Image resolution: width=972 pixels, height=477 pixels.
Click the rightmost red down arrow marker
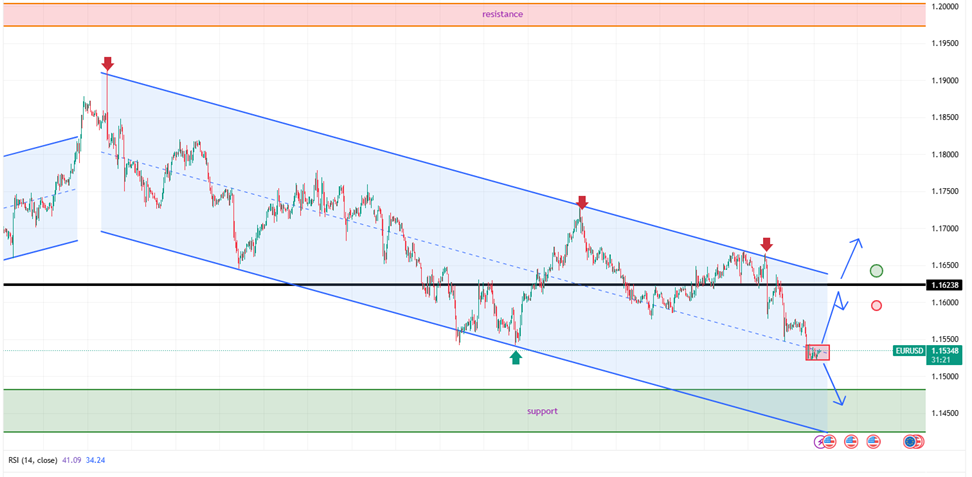pos(766,244)
